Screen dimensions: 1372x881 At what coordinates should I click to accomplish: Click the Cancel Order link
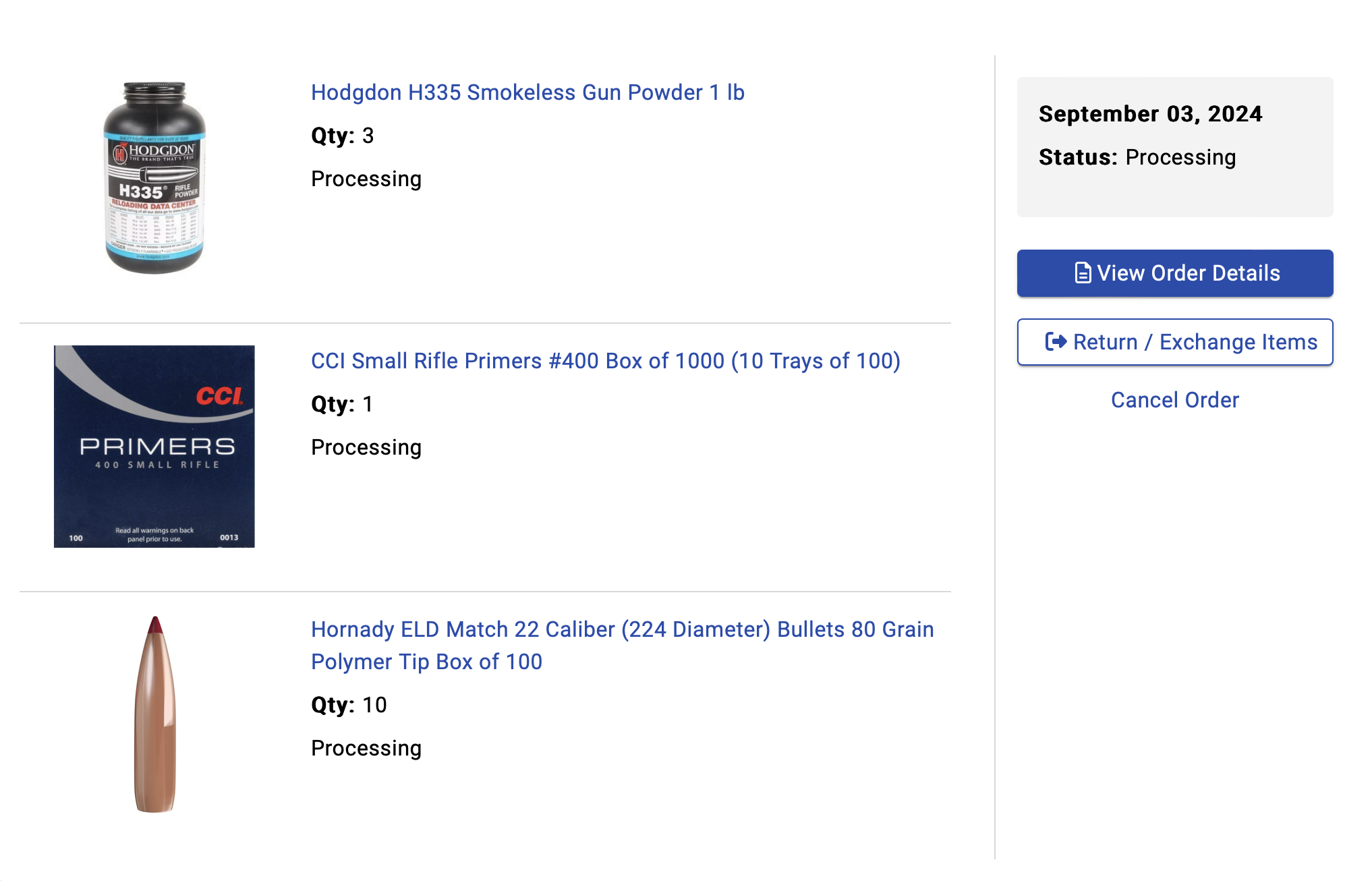[1174, 400]
